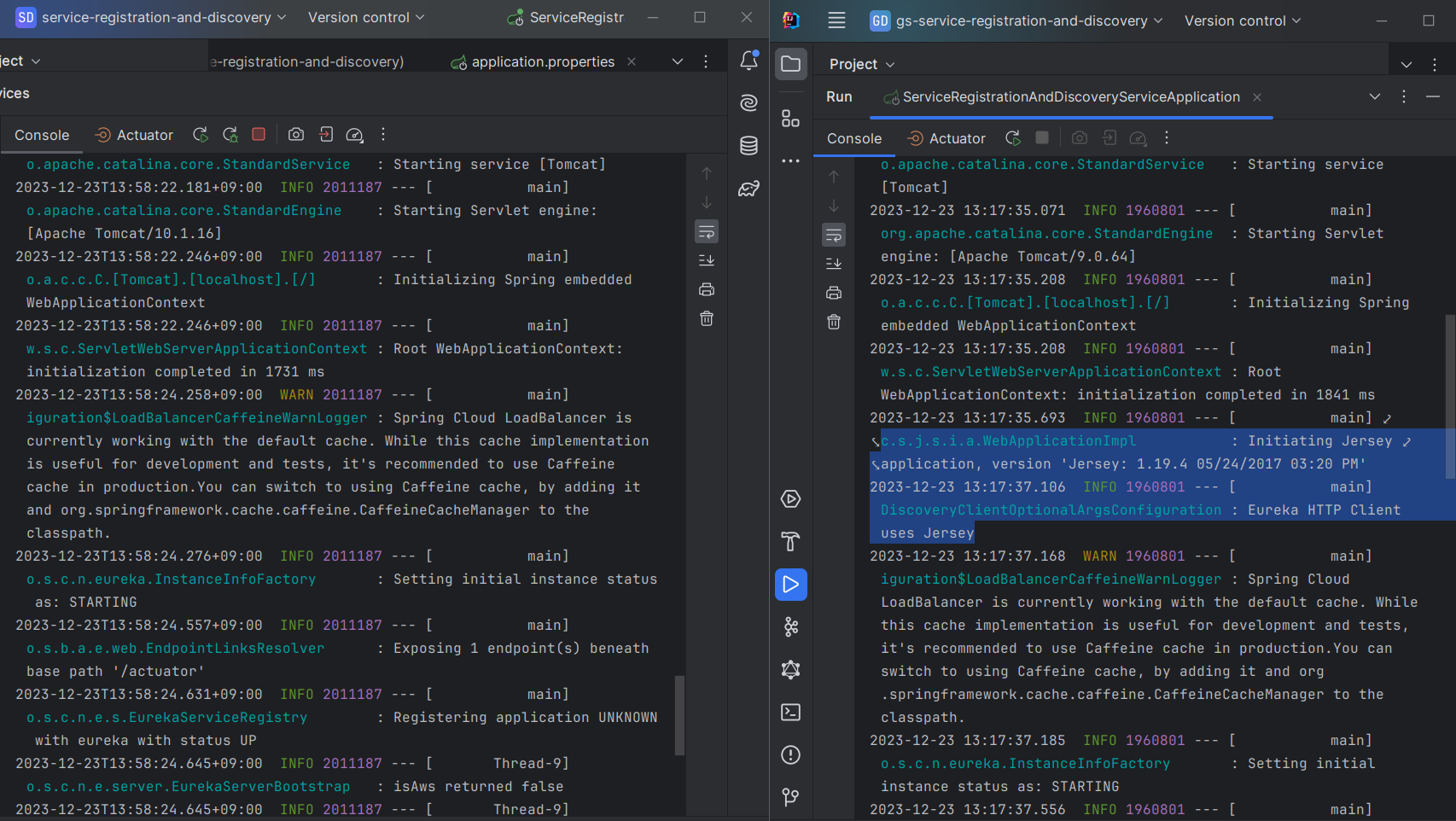Image resolution: width=1456 pixels, height=821 pixels.
Task: Print left console output
Action: [x=707, y=289]
